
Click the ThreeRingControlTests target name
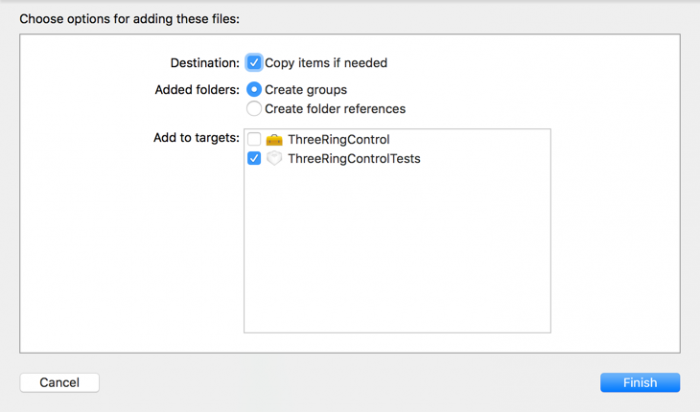click(354, 158)
